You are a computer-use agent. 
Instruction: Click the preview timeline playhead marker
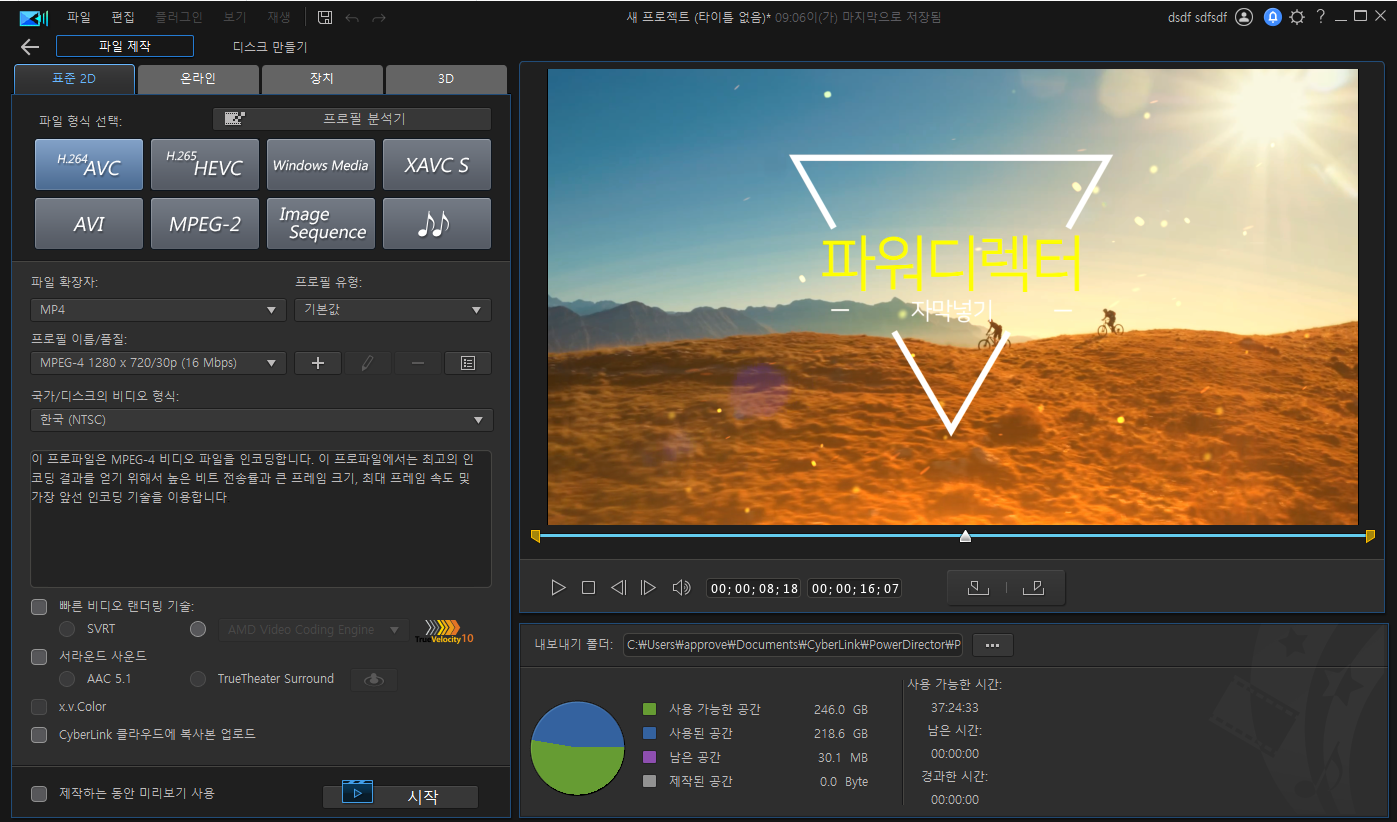[x=965, y=537]
